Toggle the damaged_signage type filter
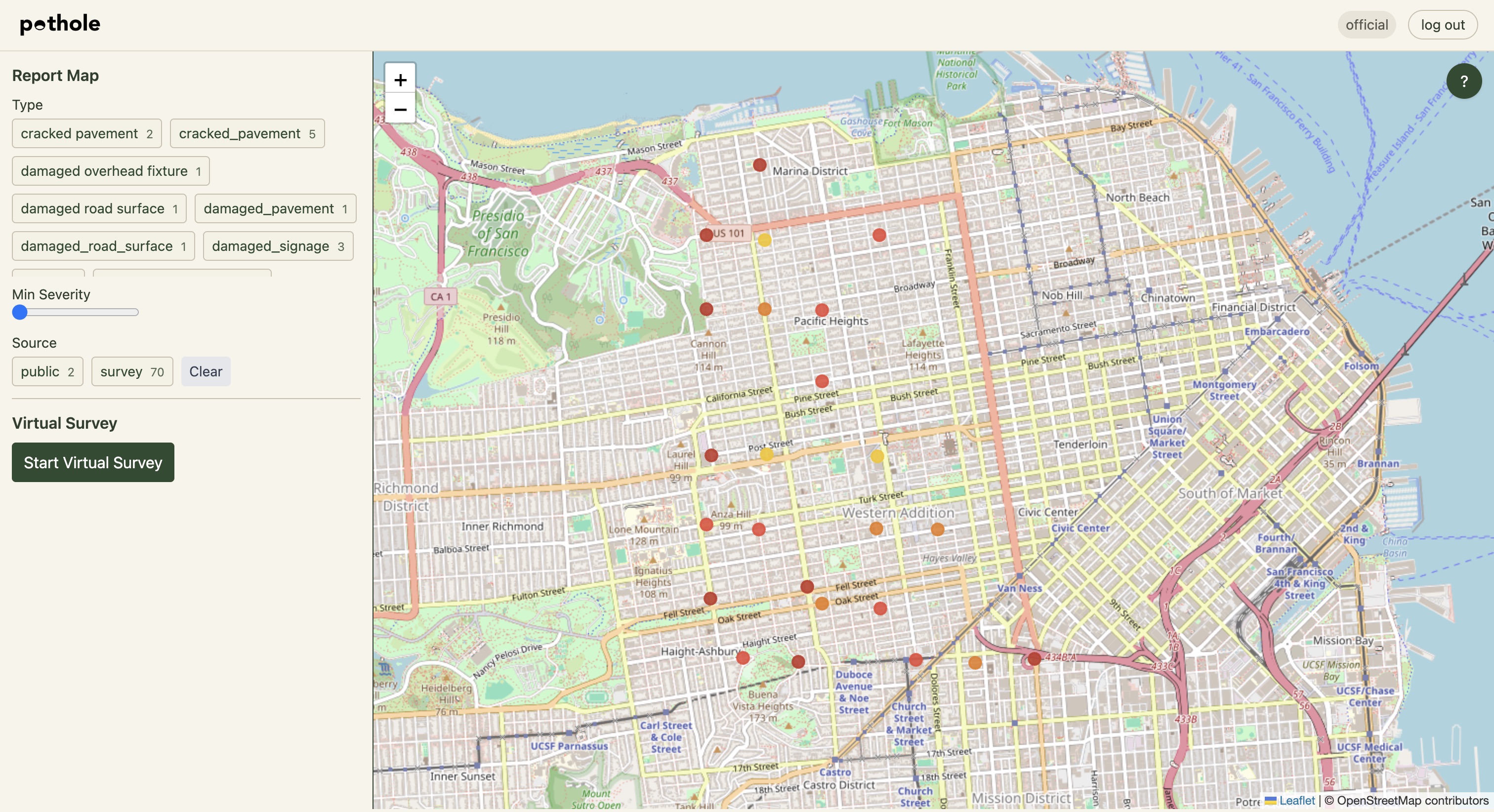1494x812 pixels. (277, 246)
